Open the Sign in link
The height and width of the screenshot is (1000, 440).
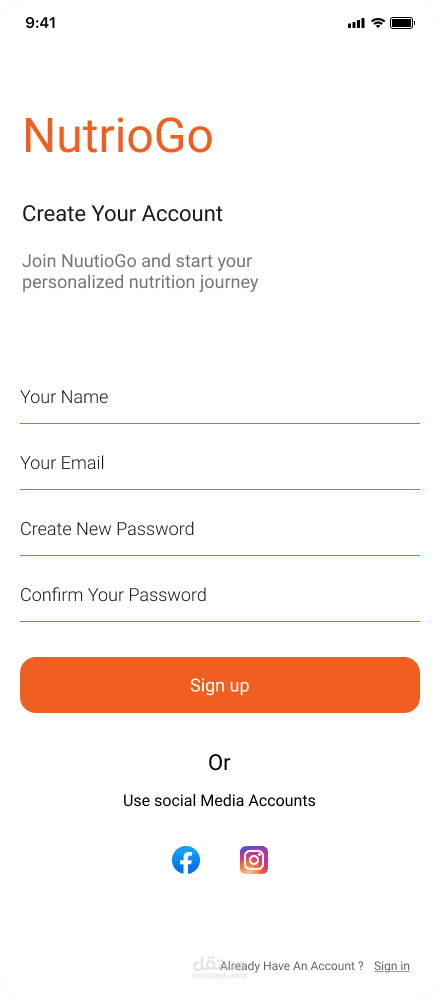(392, 966)
